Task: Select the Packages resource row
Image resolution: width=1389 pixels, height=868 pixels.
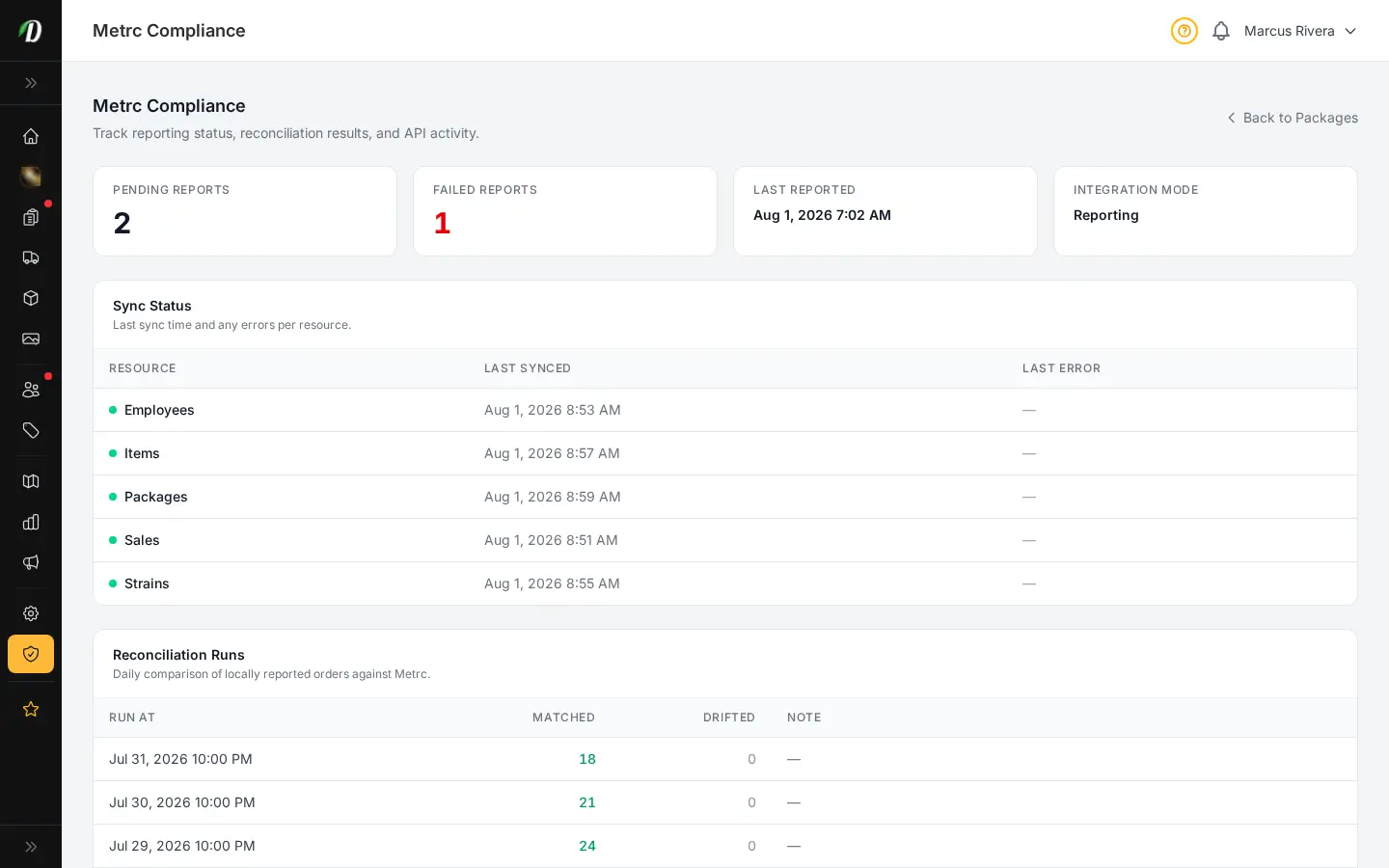Action: pyautogui.click(x=725, y=497)
